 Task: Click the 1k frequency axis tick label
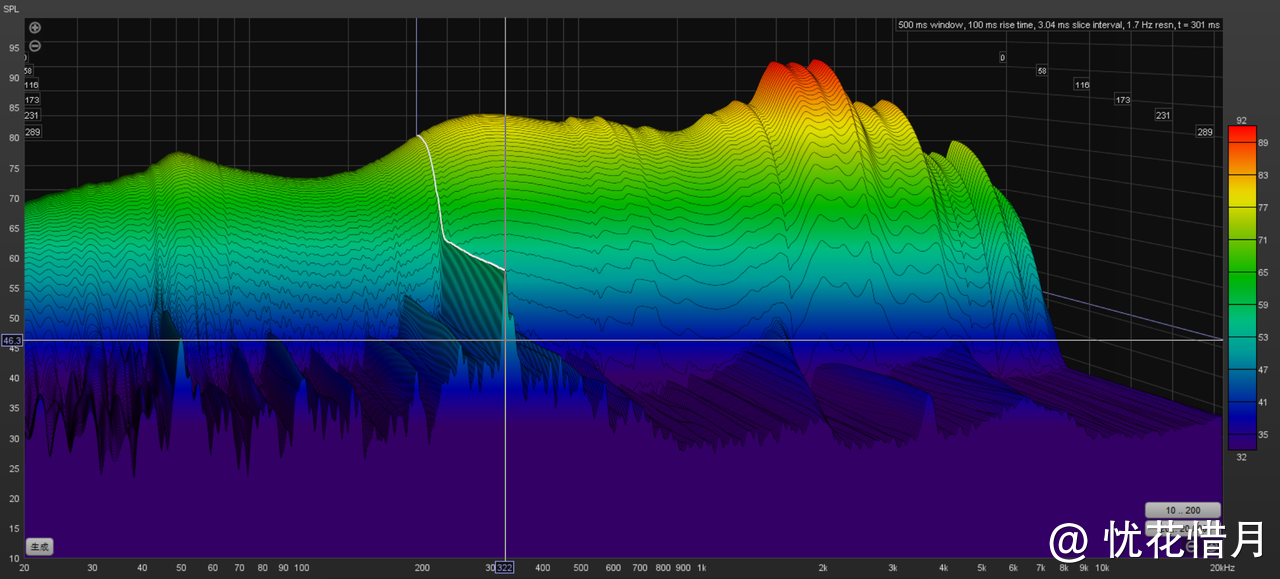[x=701, y=568]
